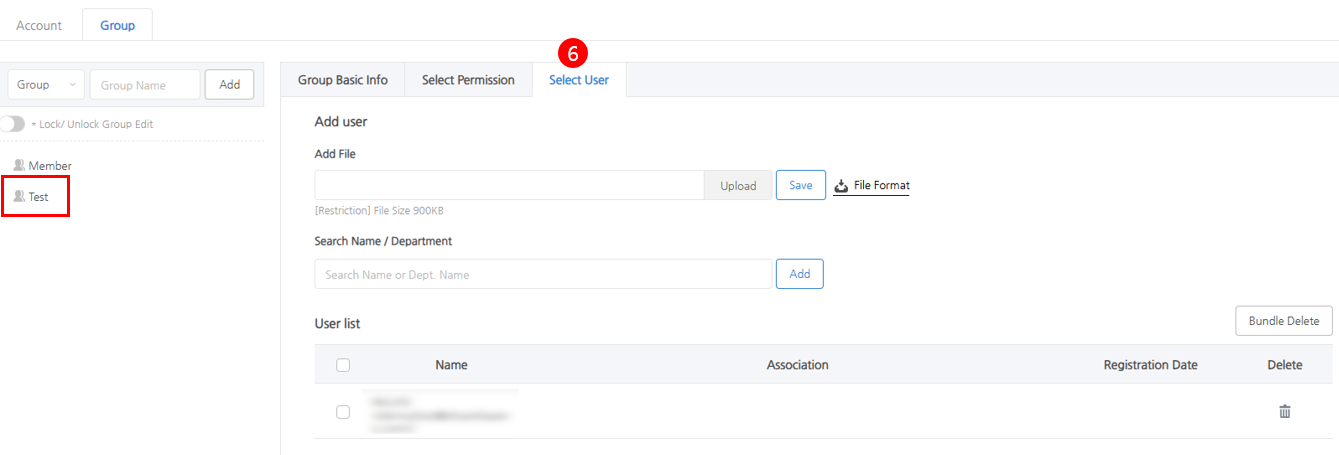This screenshot has width=1339, height=455.
Task: Click the Upload button
Action: click(x=738, y=186)
